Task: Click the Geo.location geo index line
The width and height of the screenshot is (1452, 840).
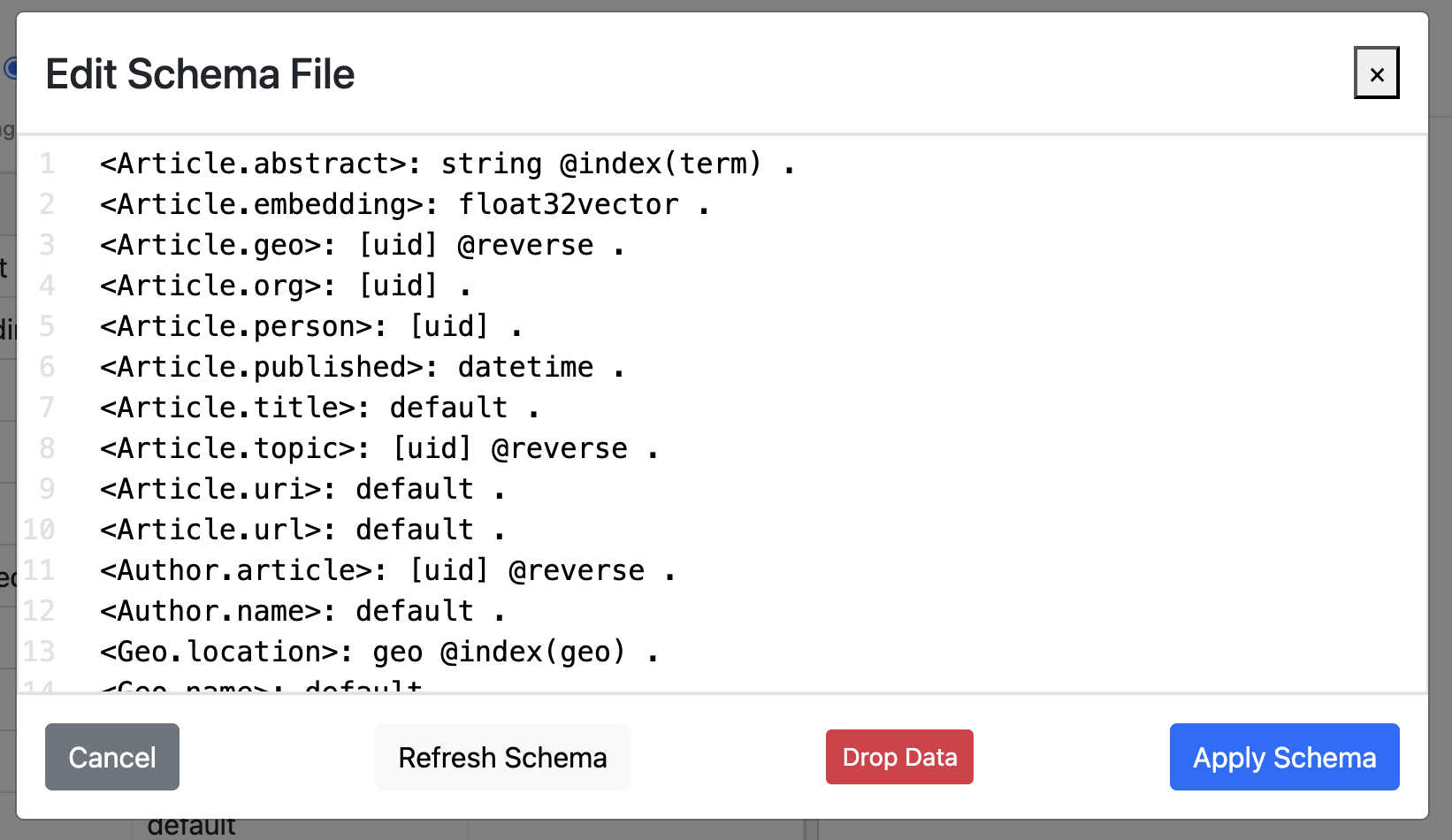Action: [x=376, y=651]
